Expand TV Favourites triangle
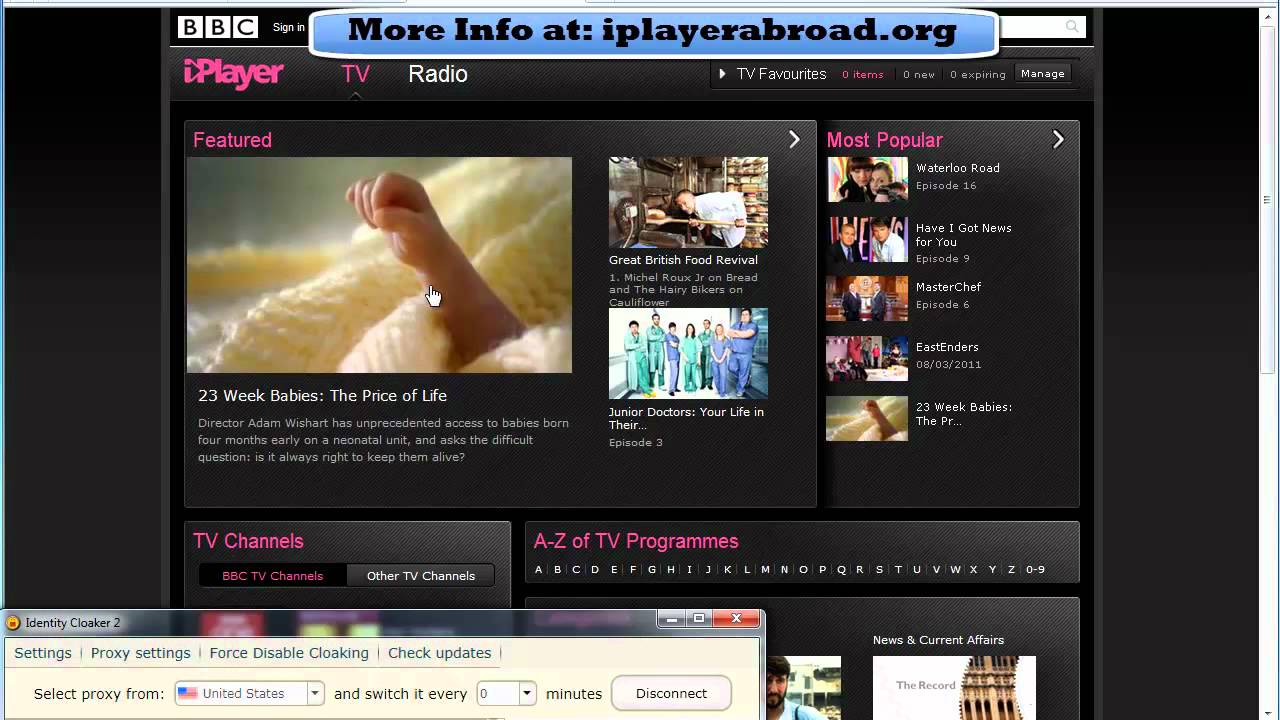 722,74
